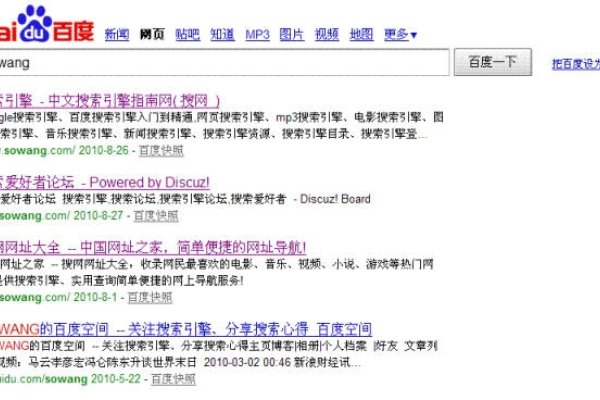Open result WANG的百度空间
This screenshot has height=400, width=600.
pyautogui.click(x=186, y=329)
